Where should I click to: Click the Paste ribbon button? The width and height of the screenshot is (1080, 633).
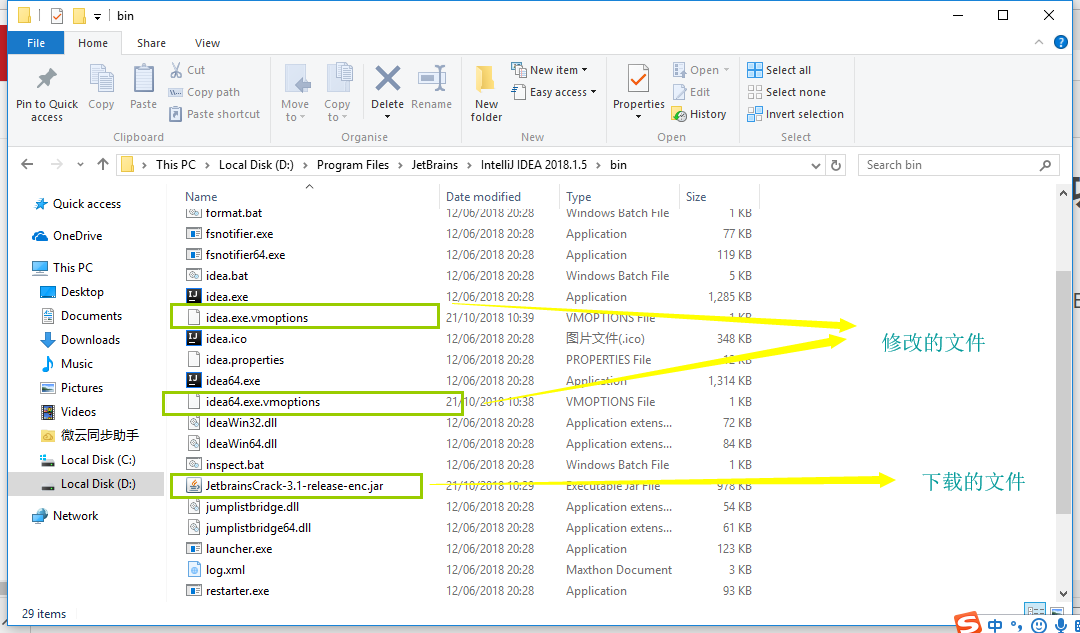[x=143, y=87]
